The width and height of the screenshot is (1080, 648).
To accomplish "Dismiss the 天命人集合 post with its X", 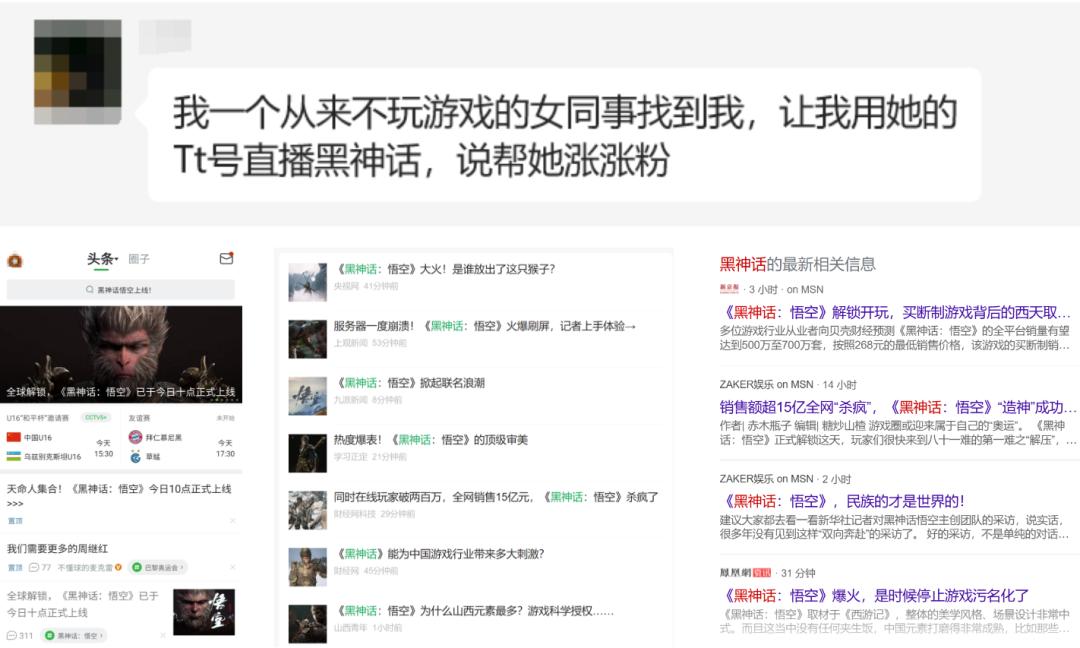I will point(233,521).
